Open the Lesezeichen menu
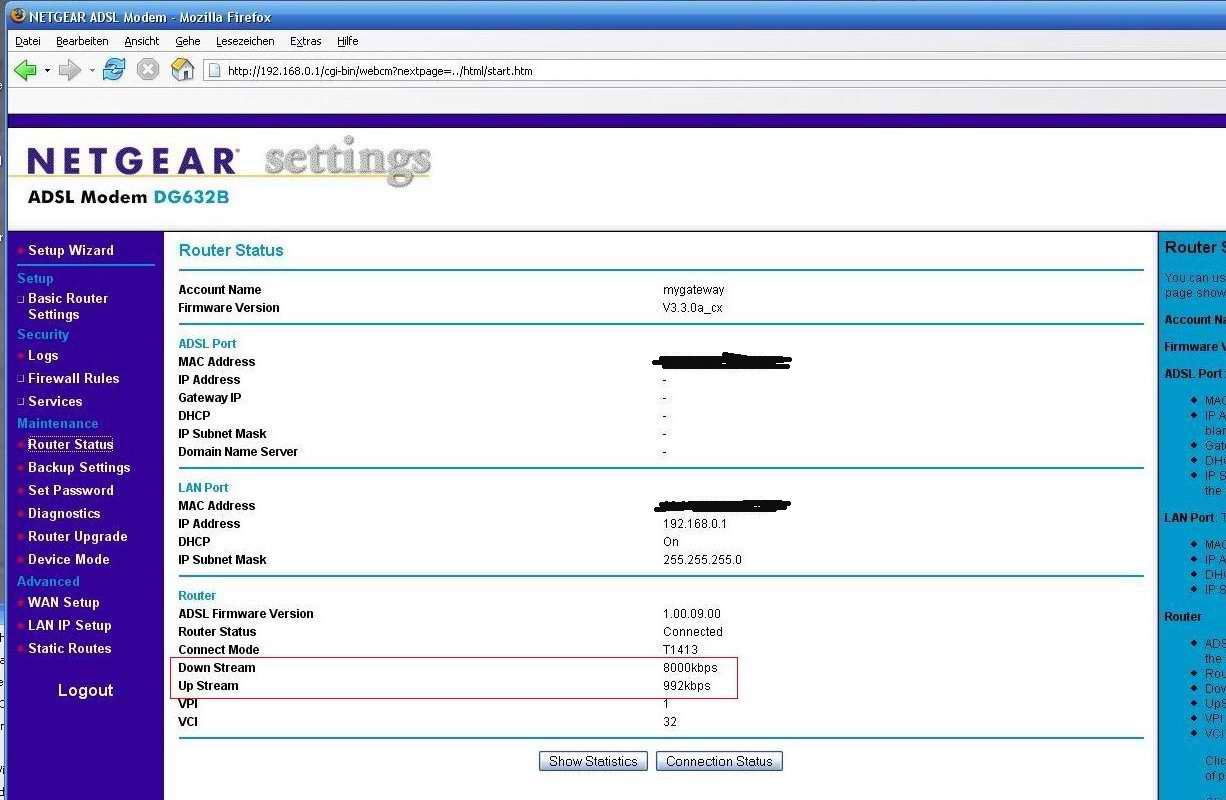The width and height of the screenshot is (1226, 800). point(245,41)
